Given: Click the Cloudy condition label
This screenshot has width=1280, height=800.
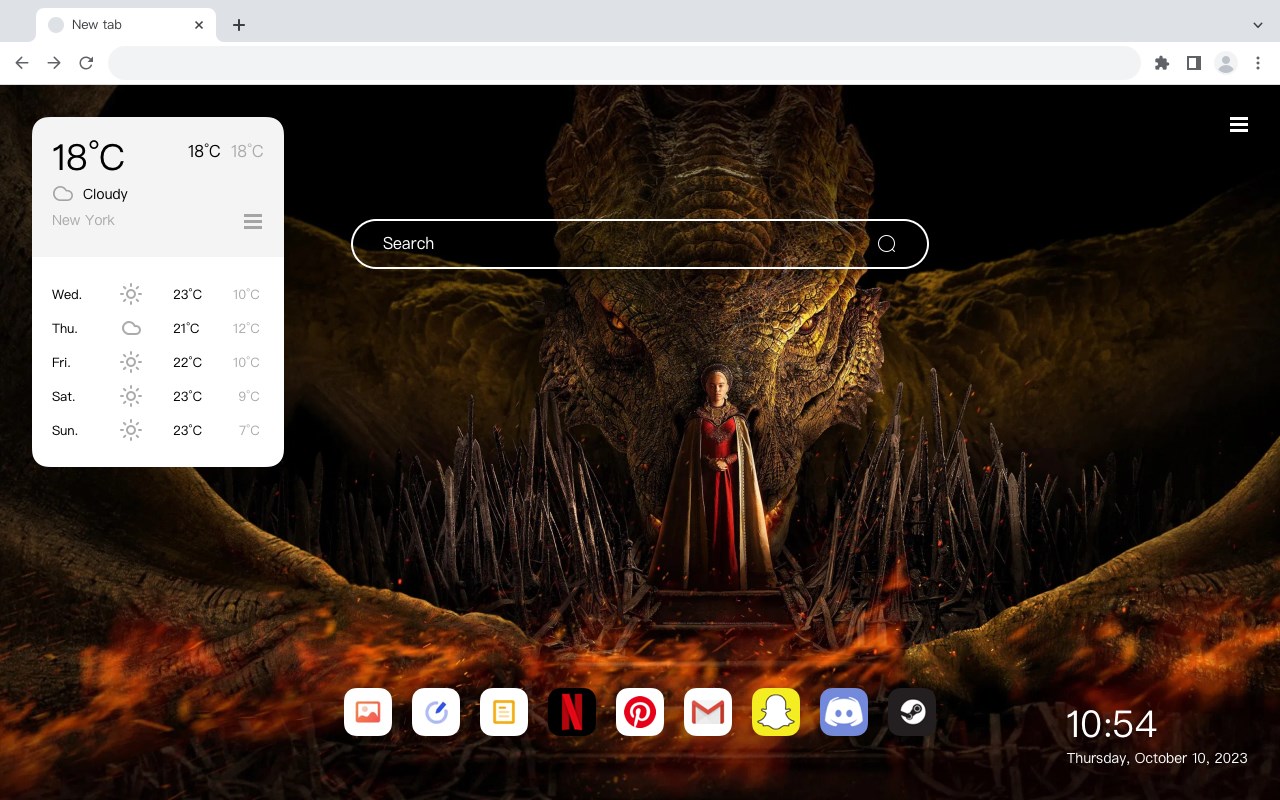Looking at the screenshot, I should [105, 194].
